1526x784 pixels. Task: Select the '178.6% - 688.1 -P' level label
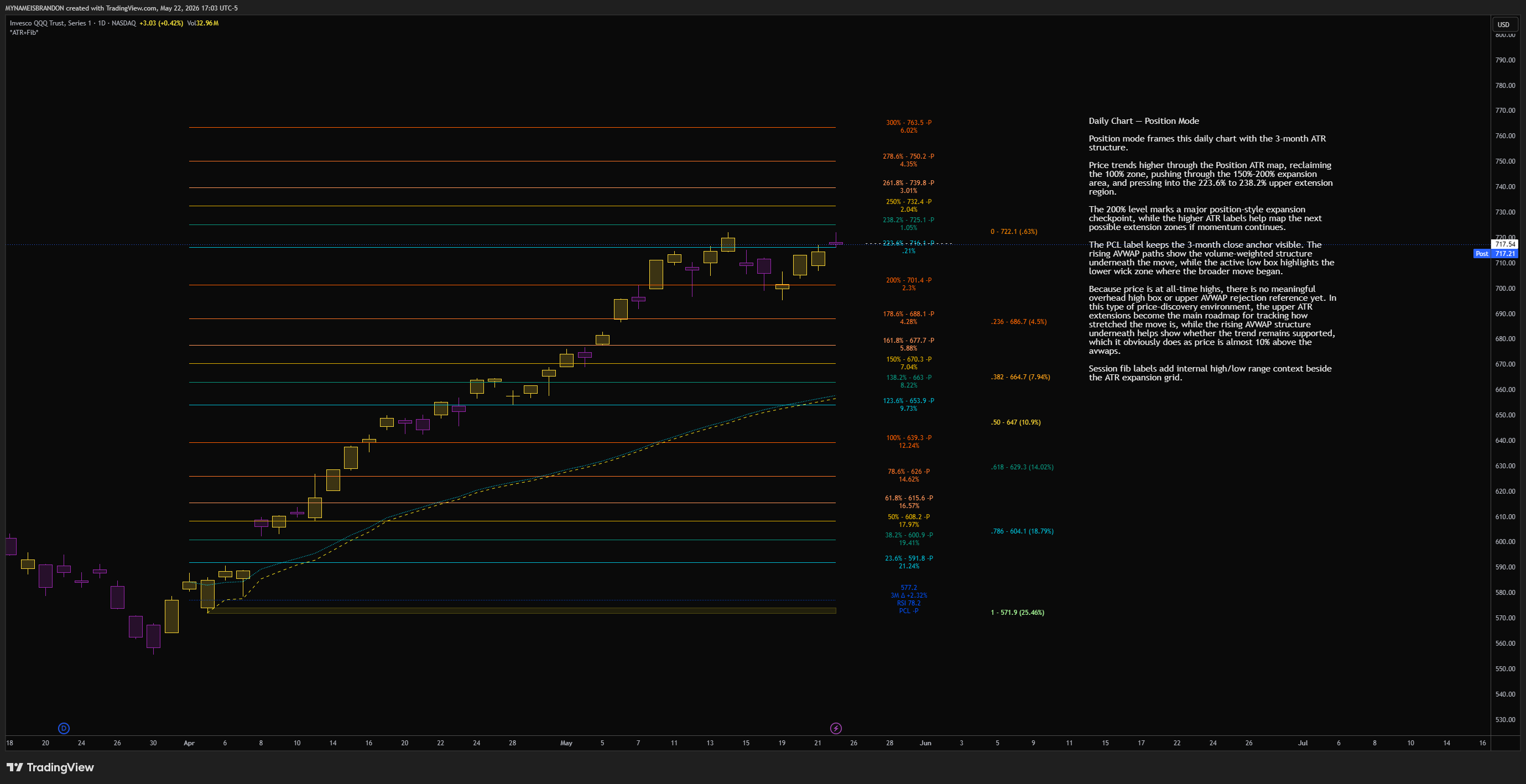coord(908,314)
